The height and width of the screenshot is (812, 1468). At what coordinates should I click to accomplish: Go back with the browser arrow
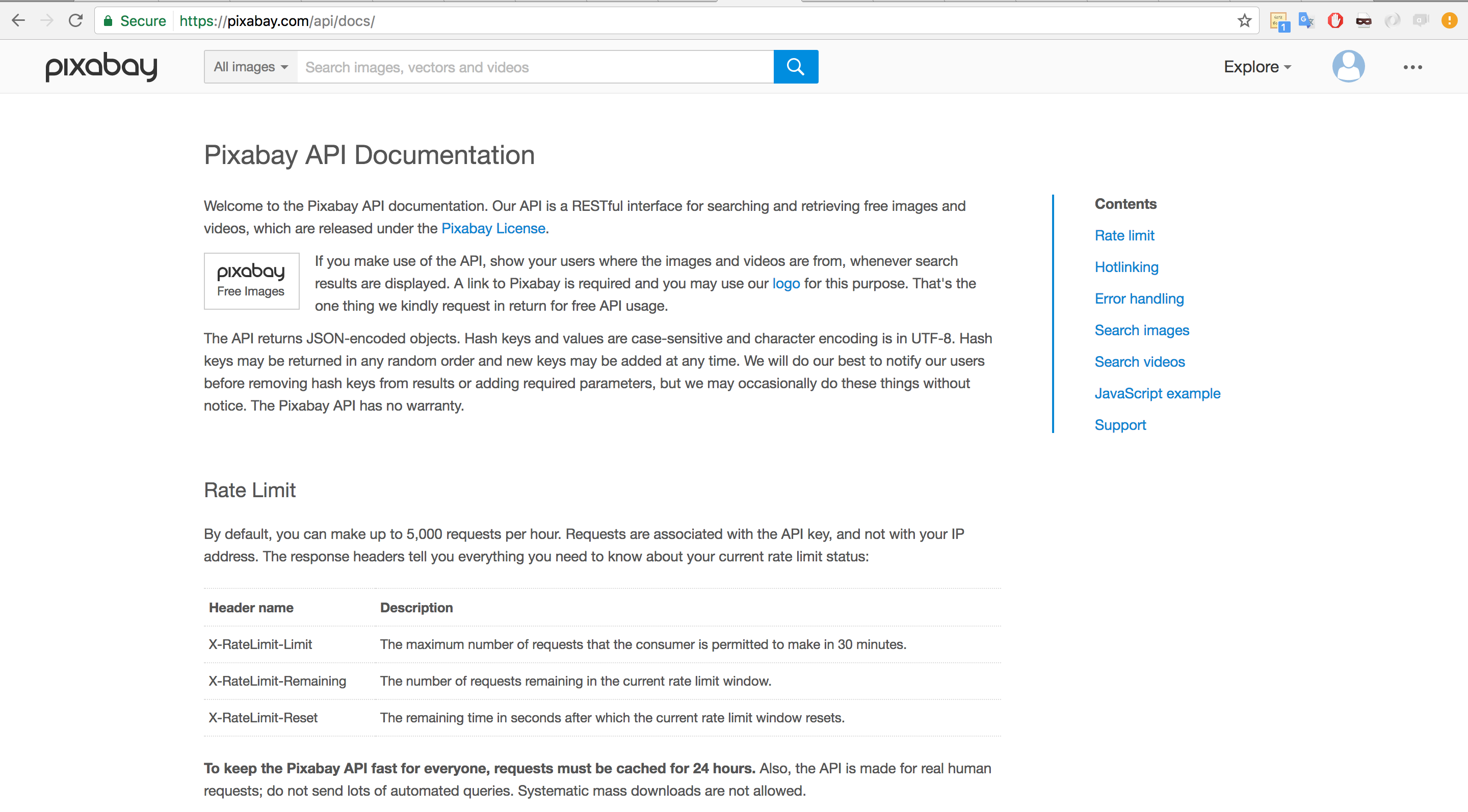(18, 21)
